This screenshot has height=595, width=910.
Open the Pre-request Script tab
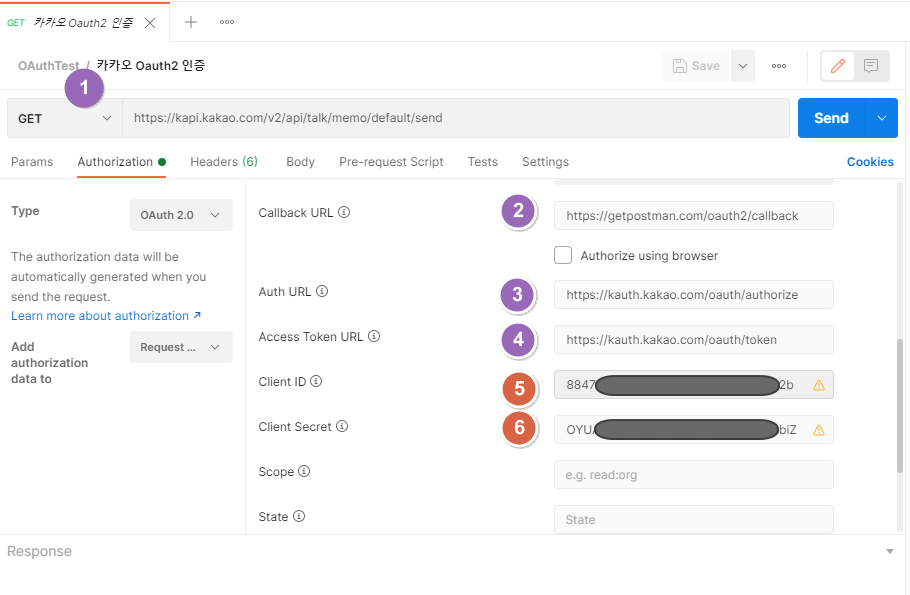click(391, 162)
